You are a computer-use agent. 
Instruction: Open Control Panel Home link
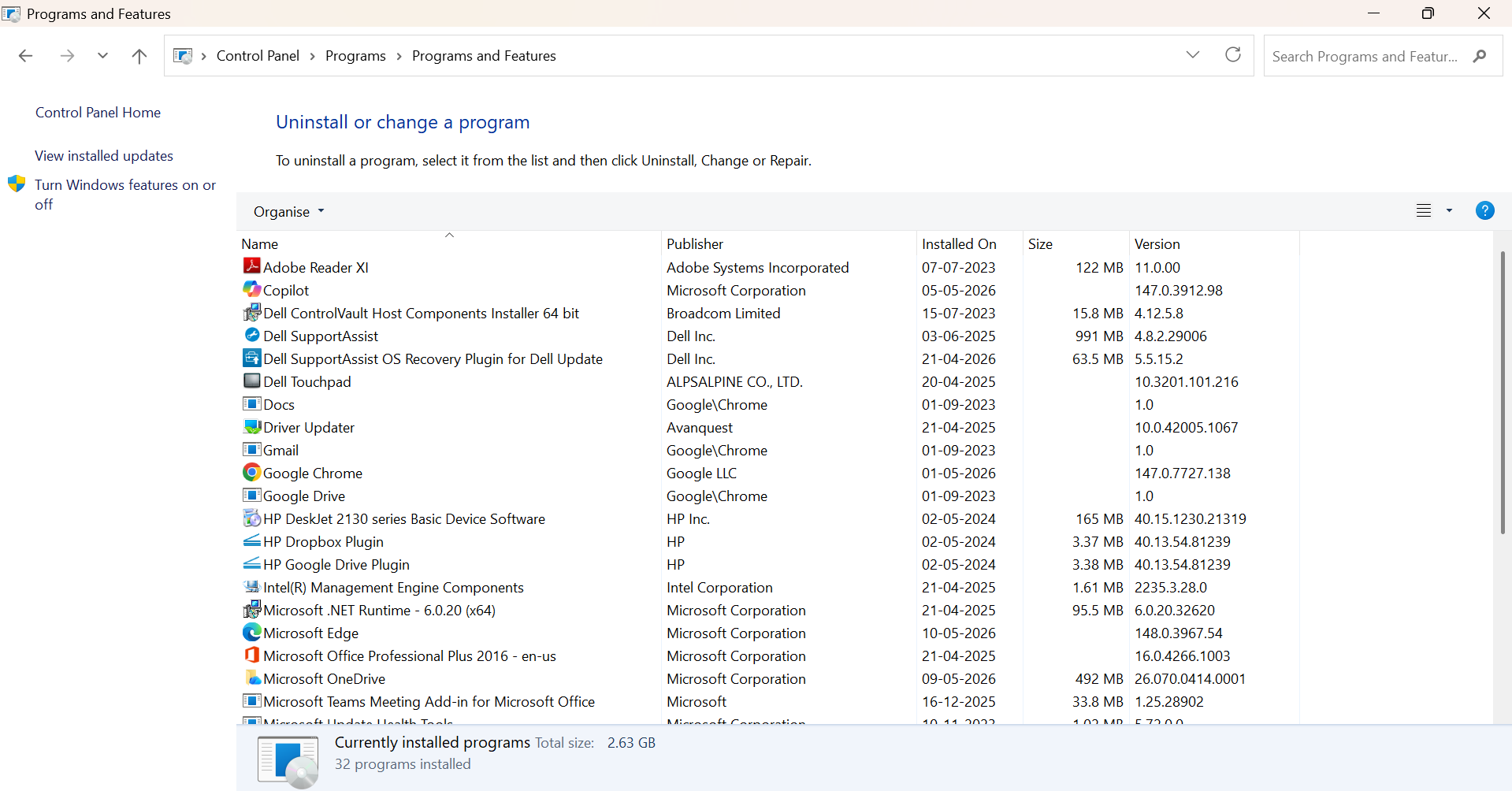tap(98, 113)
